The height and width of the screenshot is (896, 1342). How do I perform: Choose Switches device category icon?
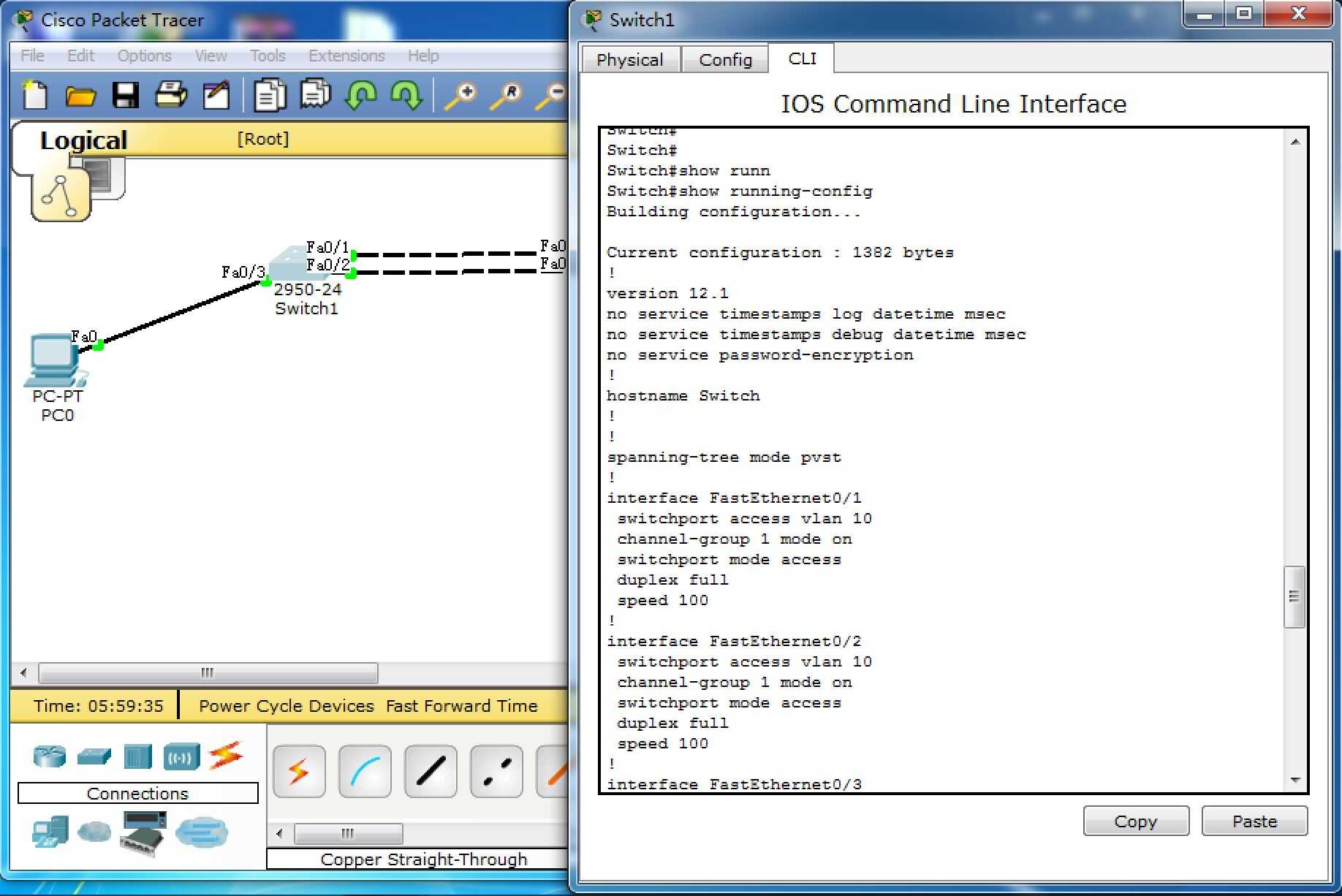[94, 756]
